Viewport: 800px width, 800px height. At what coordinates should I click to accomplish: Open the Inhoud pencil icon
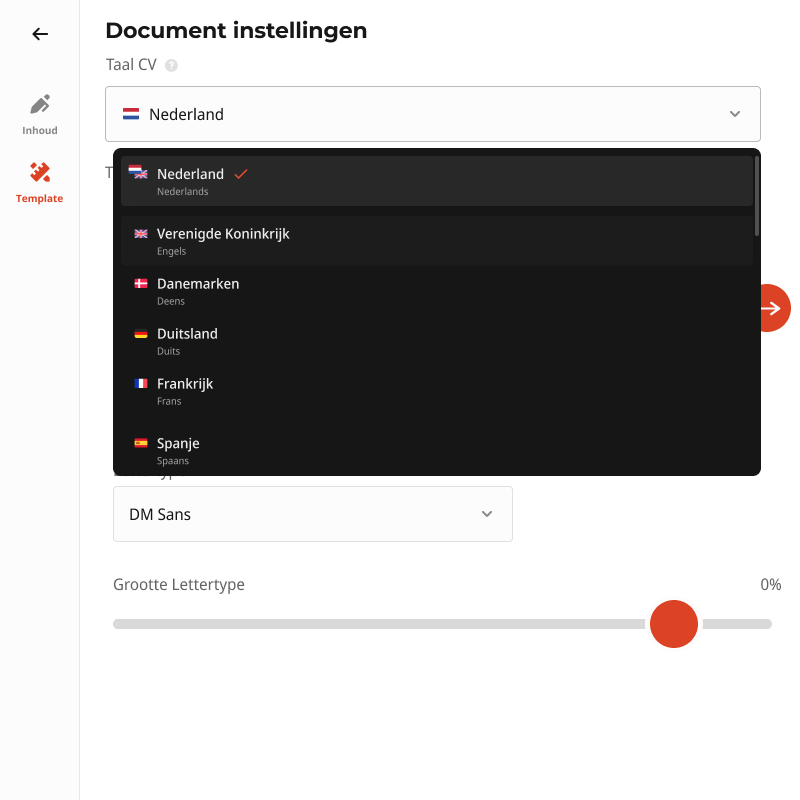40,105
